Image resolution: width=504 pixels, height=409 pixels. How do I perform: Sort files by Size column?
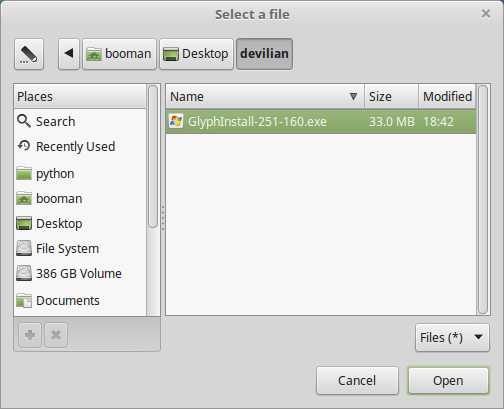pos(391,97)
